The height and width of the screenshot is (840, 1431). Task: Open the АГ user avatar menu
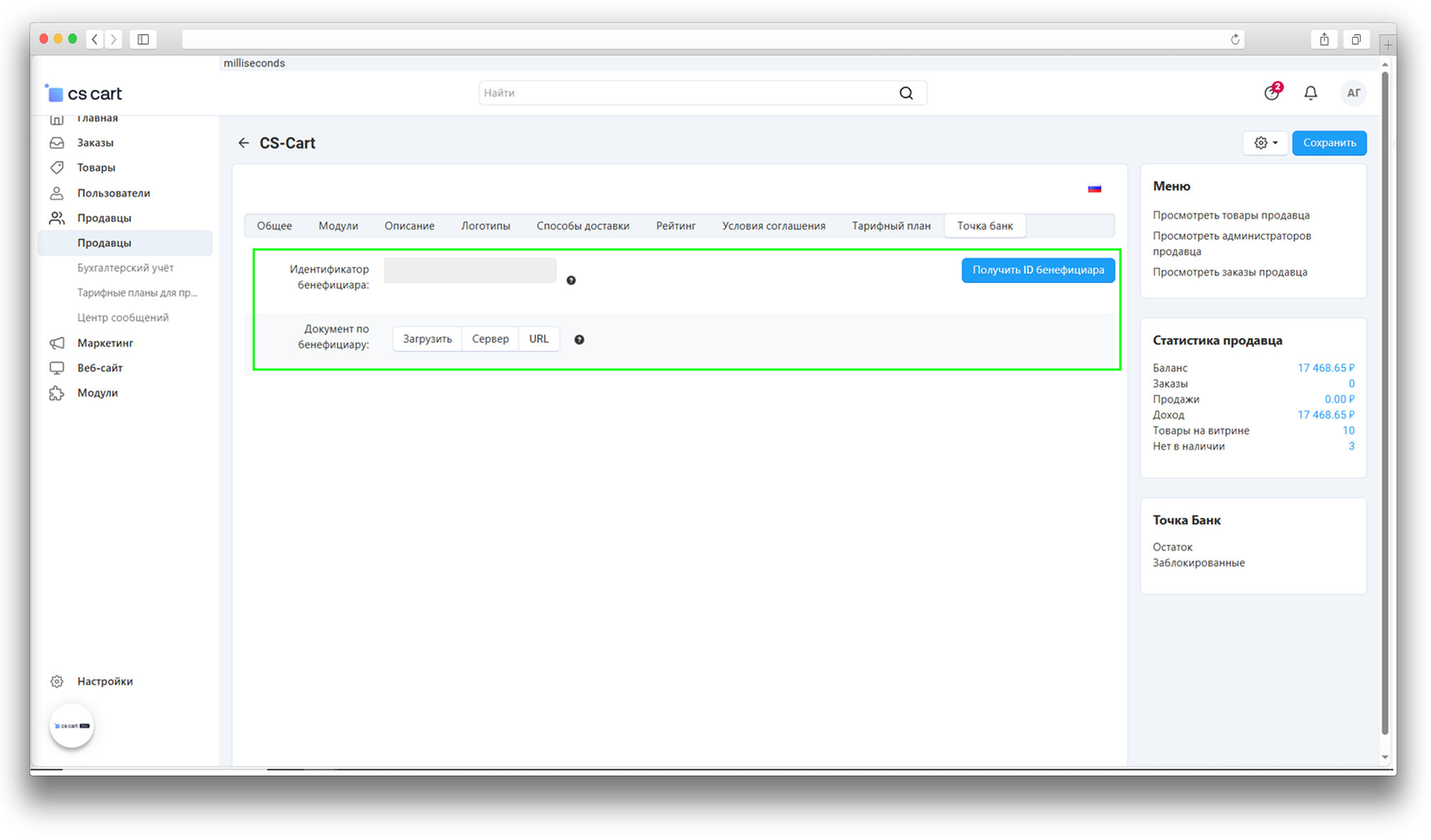tap(1353, 93)
